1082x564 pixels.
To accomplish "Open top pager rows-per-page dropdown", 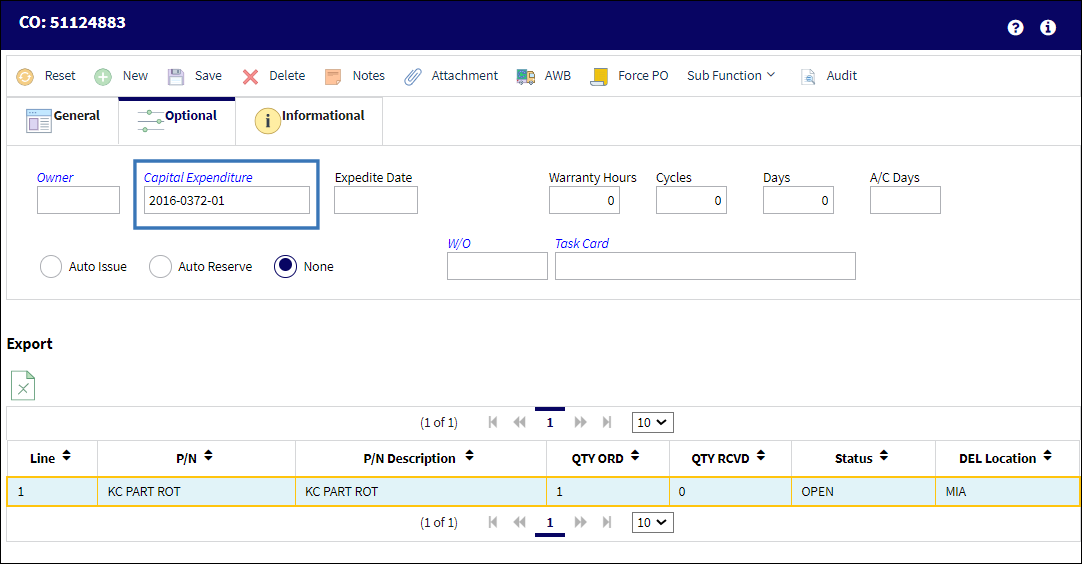I will pos(652,422).
